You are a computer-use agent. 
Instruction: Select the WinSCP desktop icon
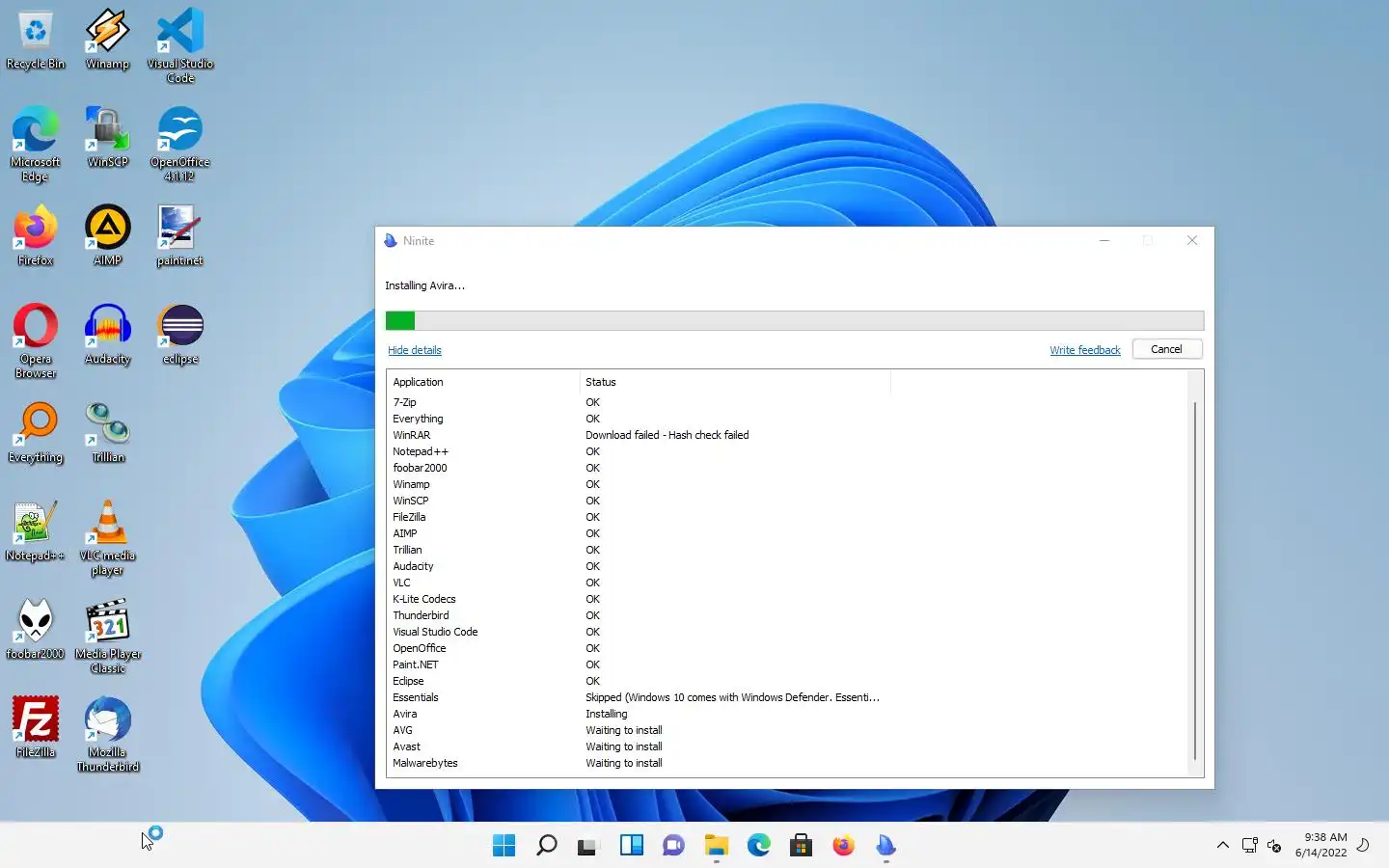(x=107, y=138)
